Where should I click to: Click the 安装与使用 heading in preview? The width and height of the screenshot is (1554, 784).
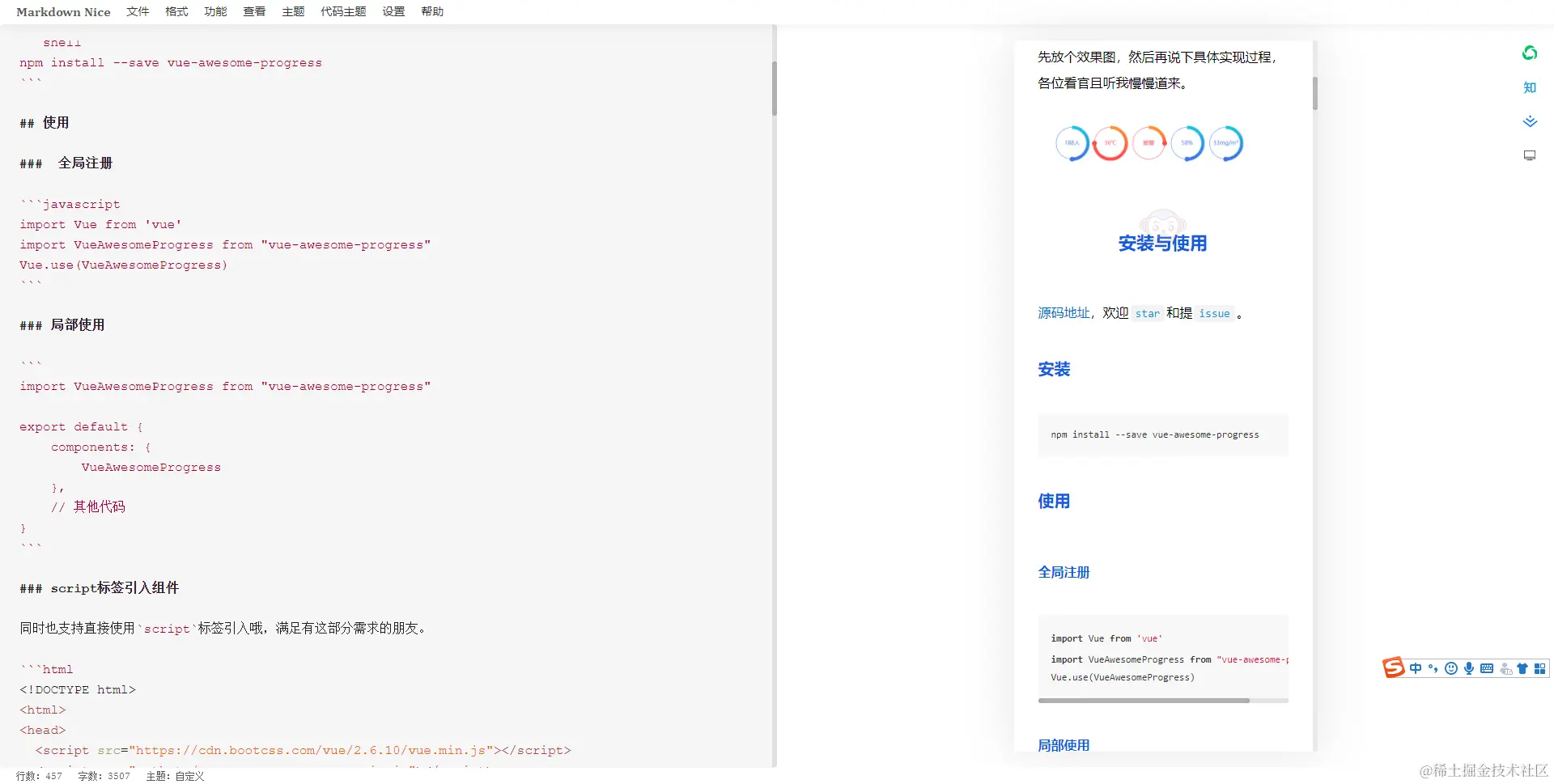click(x=1162, y=244)
